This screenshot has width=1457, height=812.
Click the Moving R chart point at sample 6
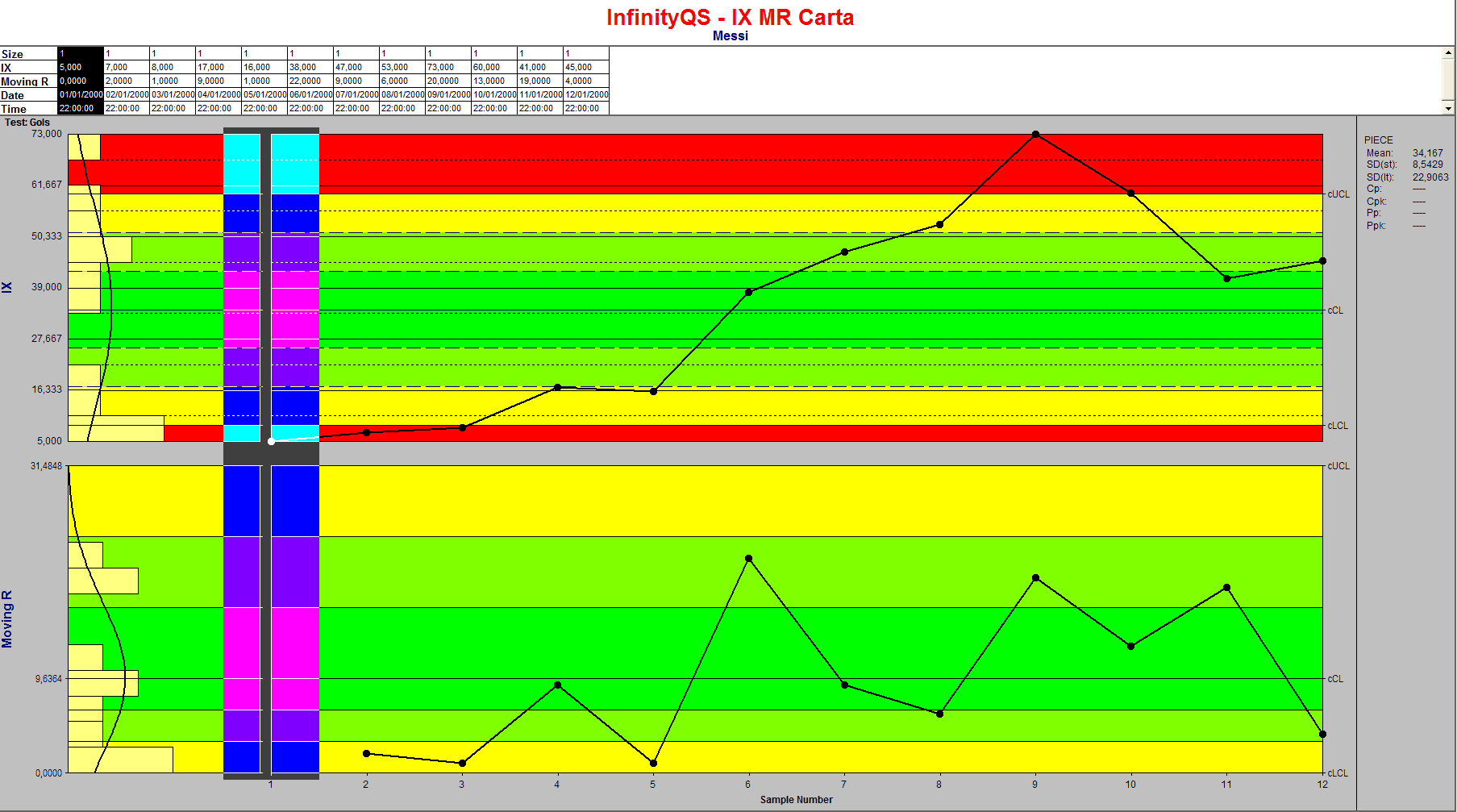point(749,558)
